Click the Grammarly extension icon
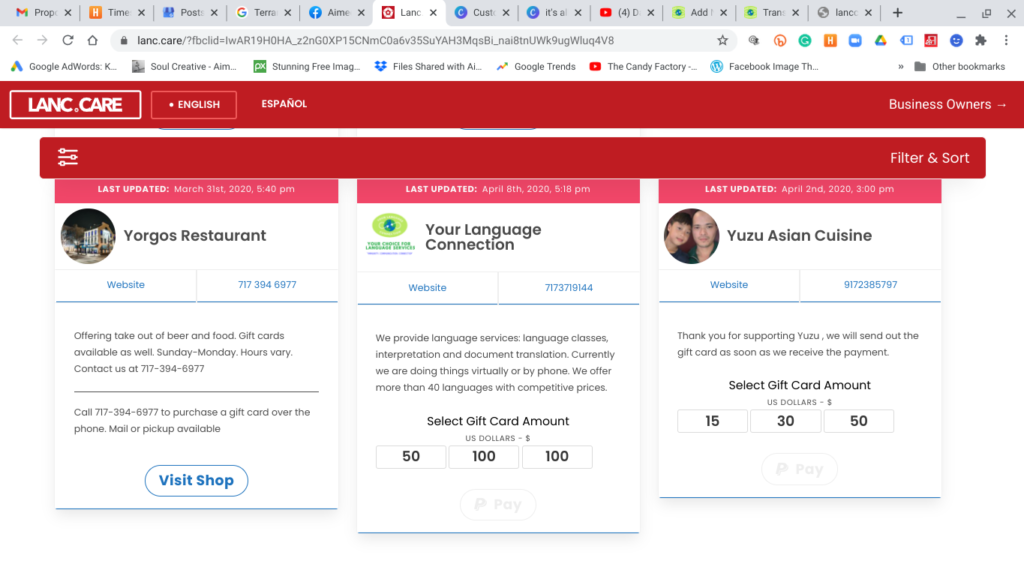The image size is (1024, 576). pyautogui.click(x=805, y=40)
